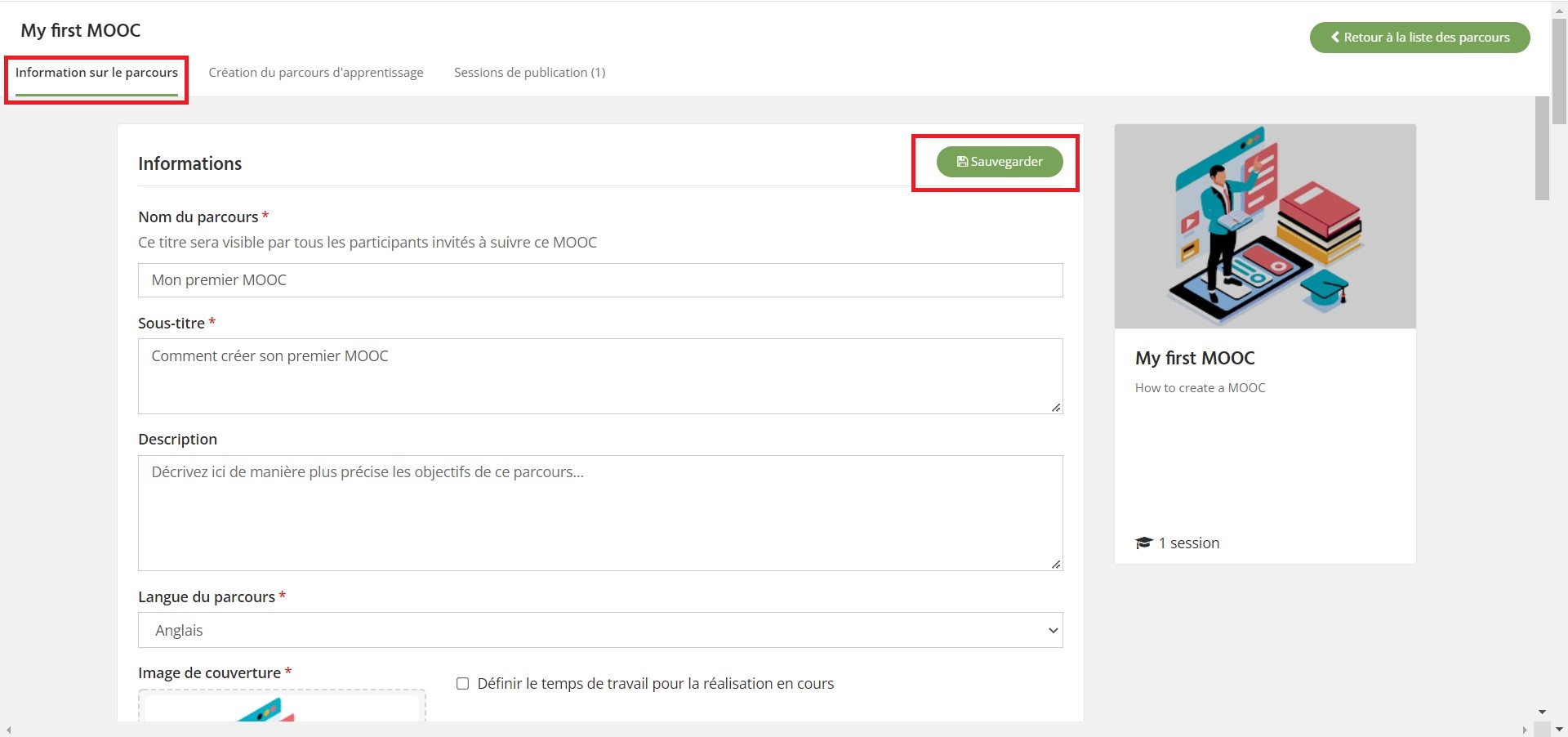Image resolution: width=1568 pixels, height=737 pixels.
Task: Click the Nom du parcours input field
Action: click(x=600, y=280)
